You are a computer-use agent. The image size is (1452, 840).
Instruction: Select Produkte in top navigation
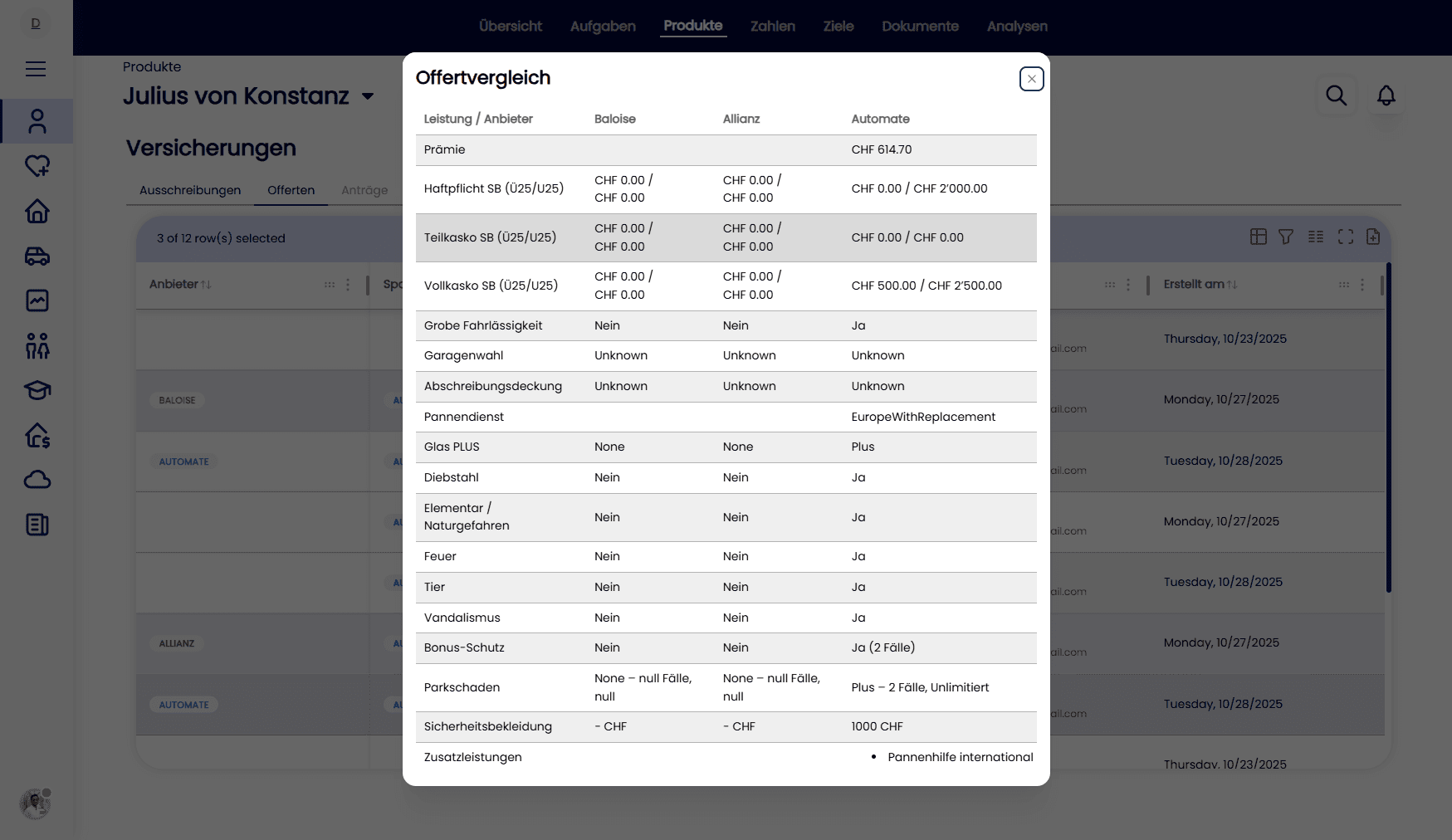click(x=693, y=26)
